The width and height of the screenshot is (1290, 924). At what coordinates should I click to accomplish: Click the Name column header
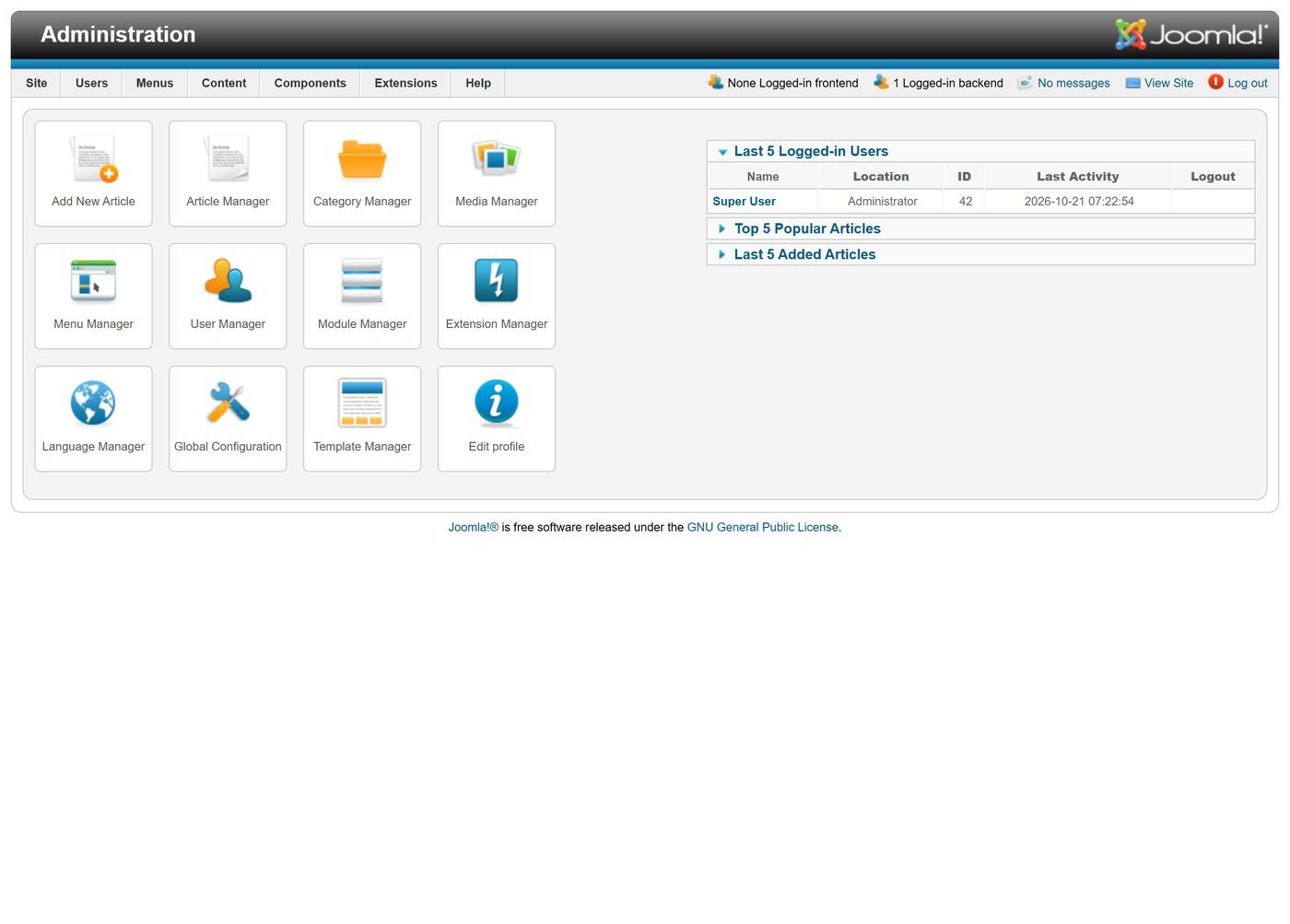[763, 176]
